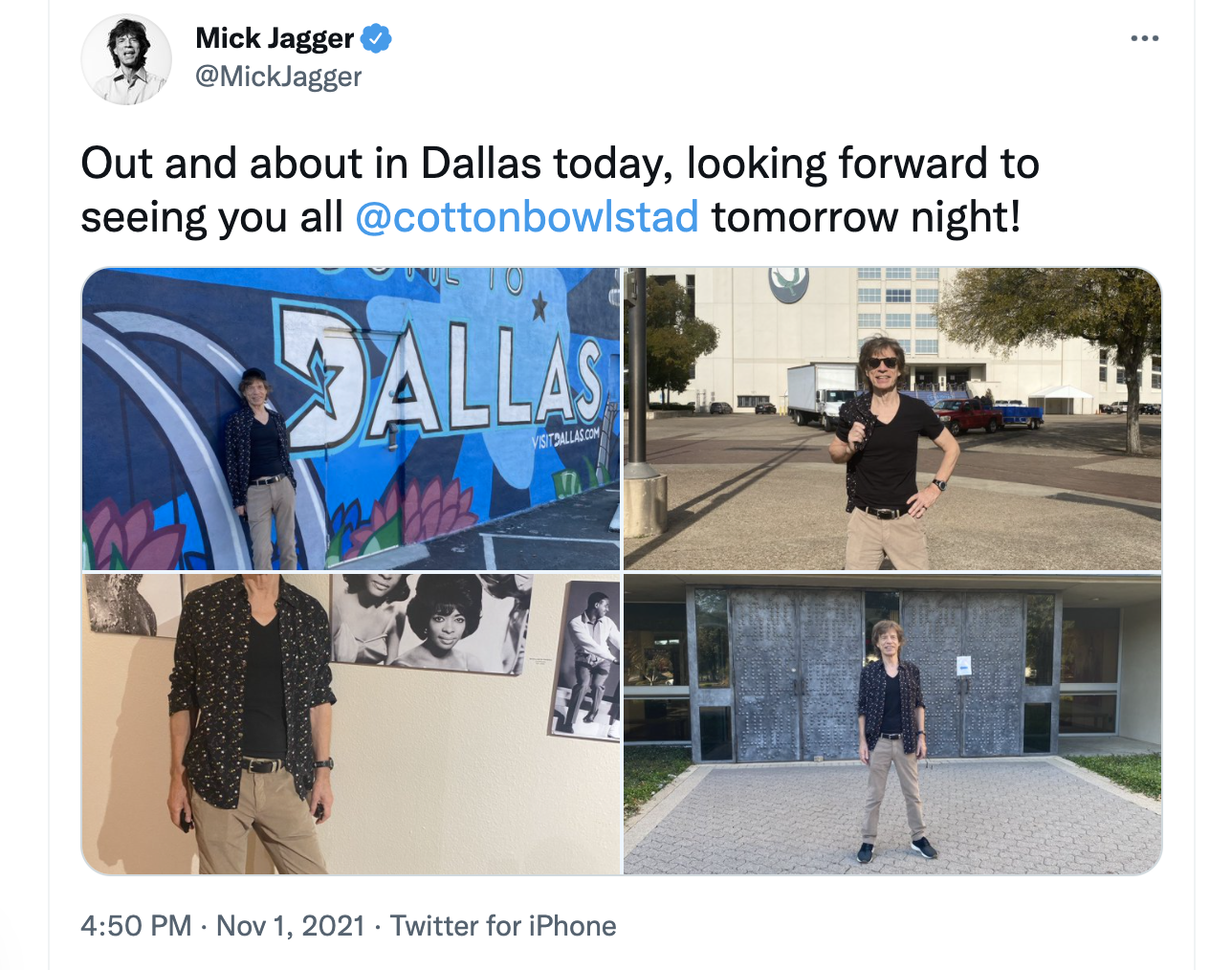Click the VISITDALLAS.COM lettering on the mural

565,440
